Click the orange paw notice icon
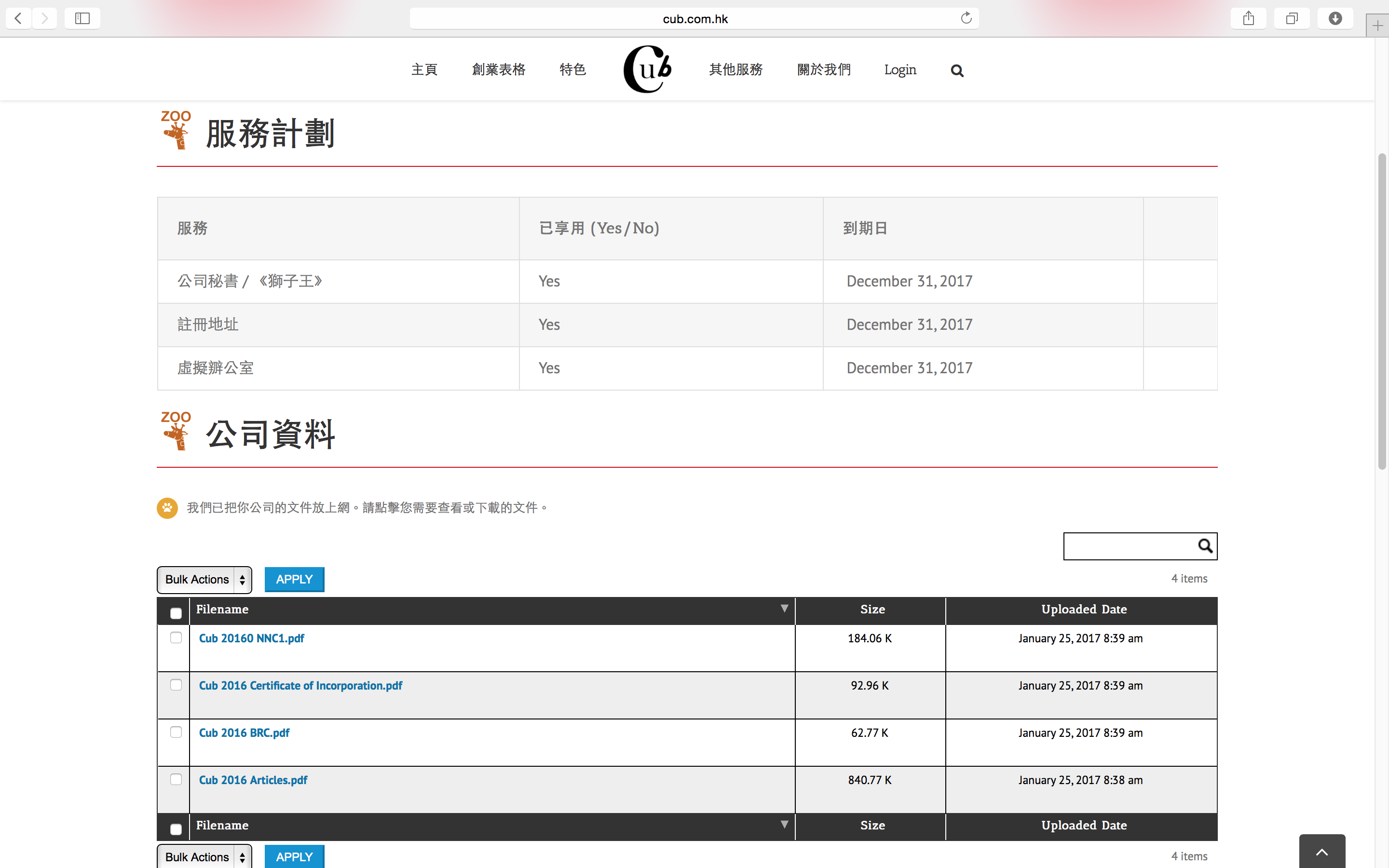Viewport: 1389px width, 868px height. [x=167, y=507]
